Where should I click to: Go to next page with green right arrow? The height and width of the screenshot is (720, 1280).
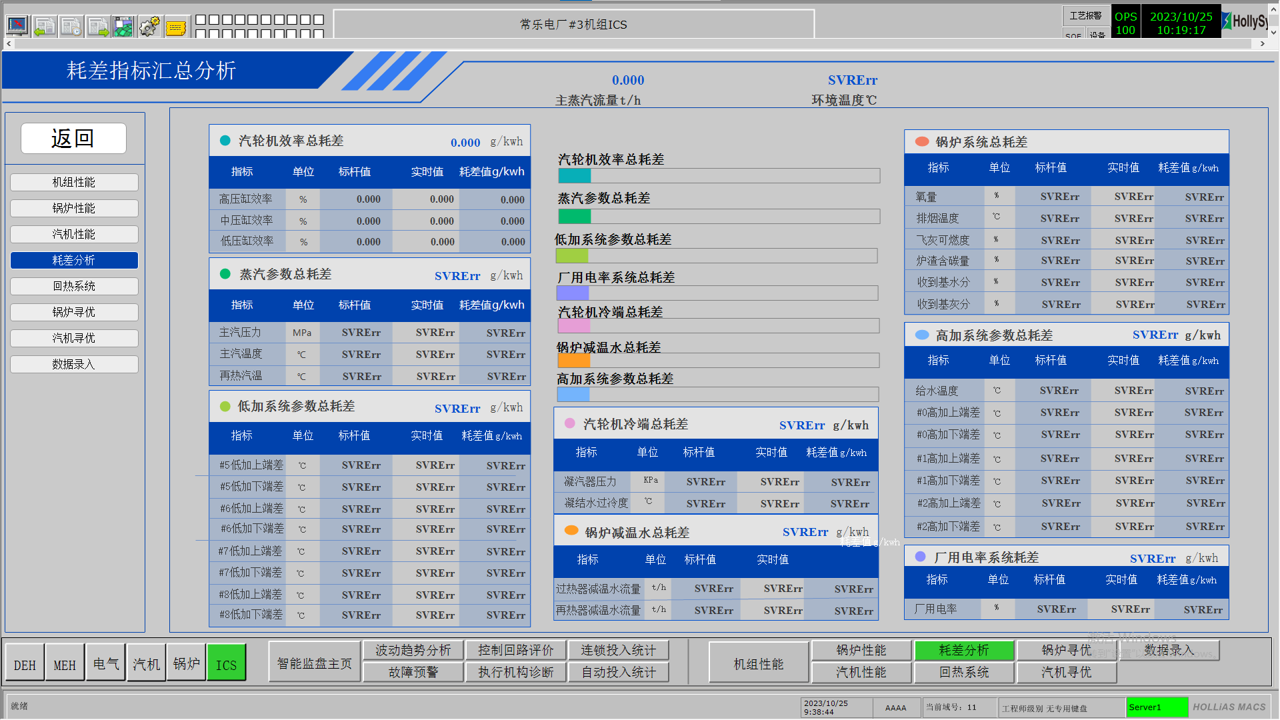[97, 26]
